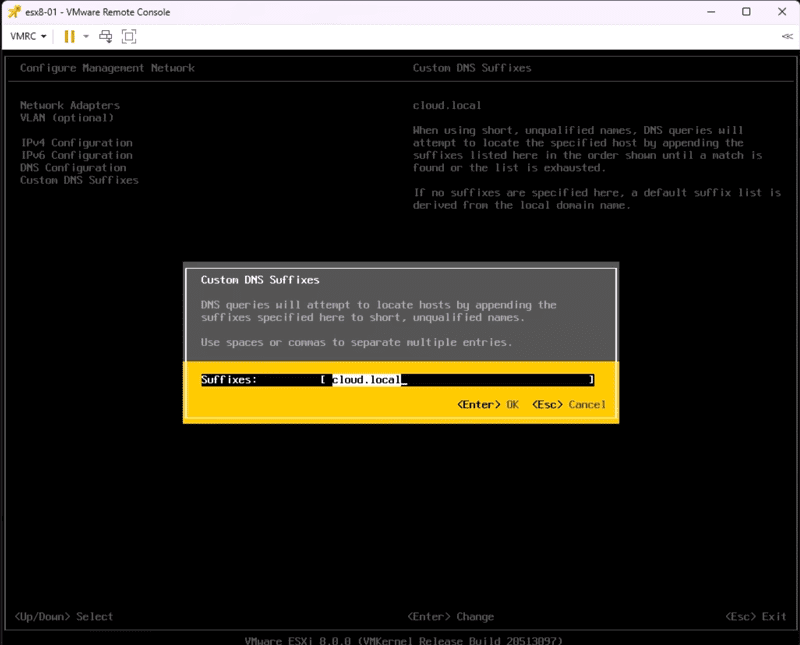Screen dimensions: 800x645
Task: Expand the power options arrow beside pause
Action: point(86,36)
